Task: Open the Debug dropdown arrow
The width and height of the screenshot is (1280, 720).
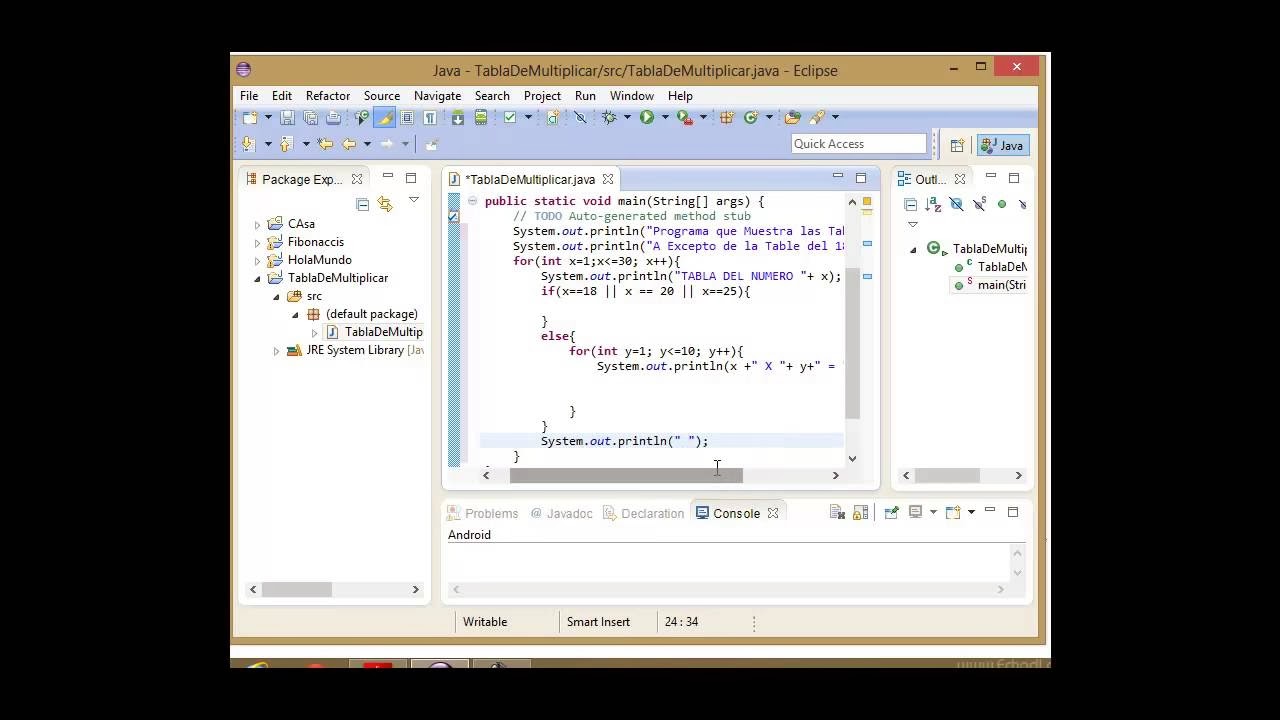Action: click(627, 117)
